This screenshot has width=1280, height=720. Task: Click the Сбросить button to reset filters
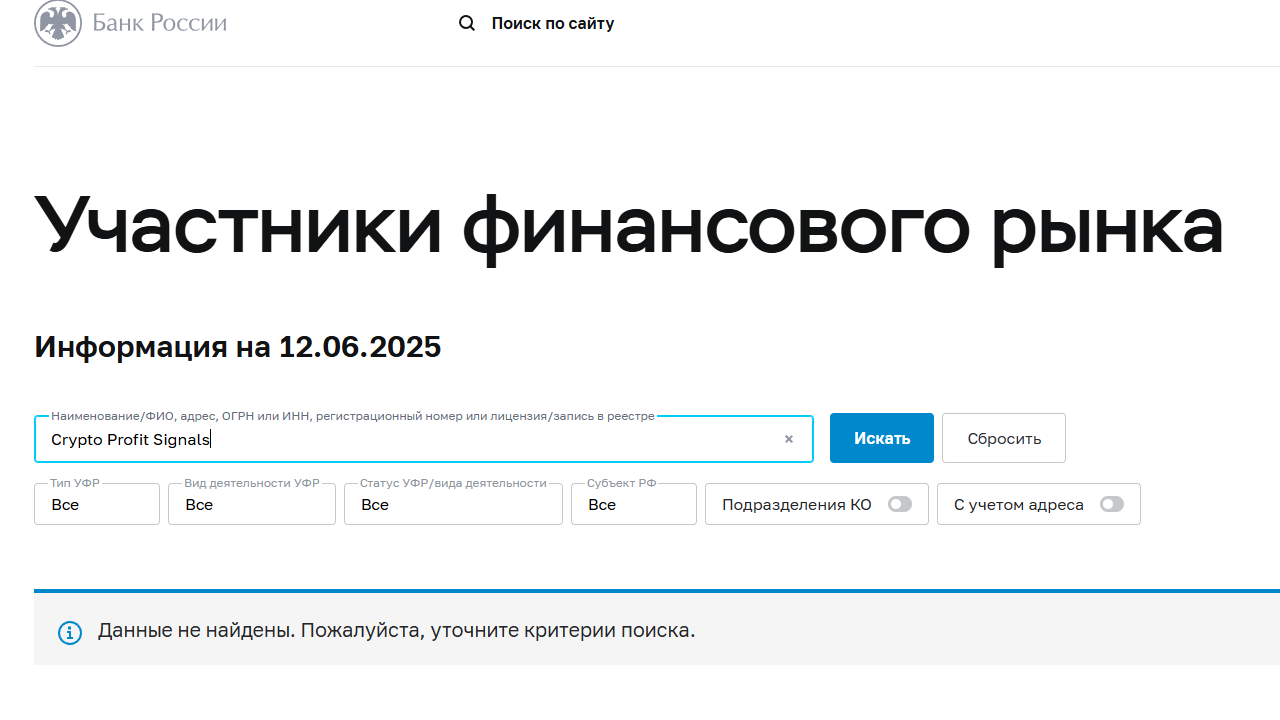pyautogui.click(x=1003, y=438)
